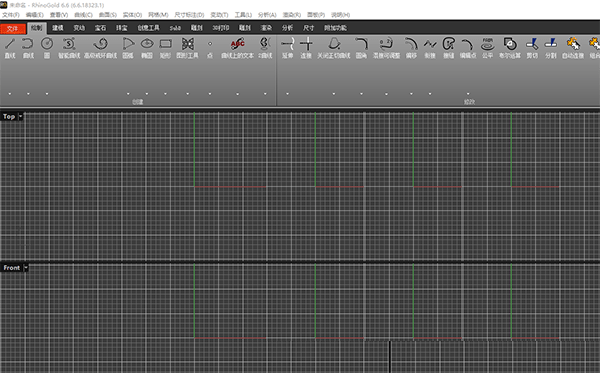Screen dimensions: 600x373
Task: Switch to the 尺寸 ribbon tab
Action: [x=308, y=28]
